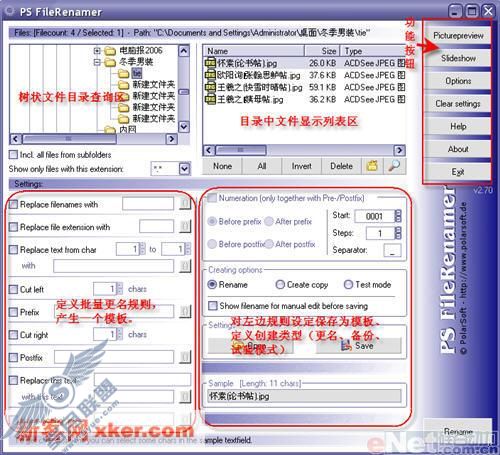Click the Start value spinner arrows
This screenshot has height=455, width=500.
398,216
